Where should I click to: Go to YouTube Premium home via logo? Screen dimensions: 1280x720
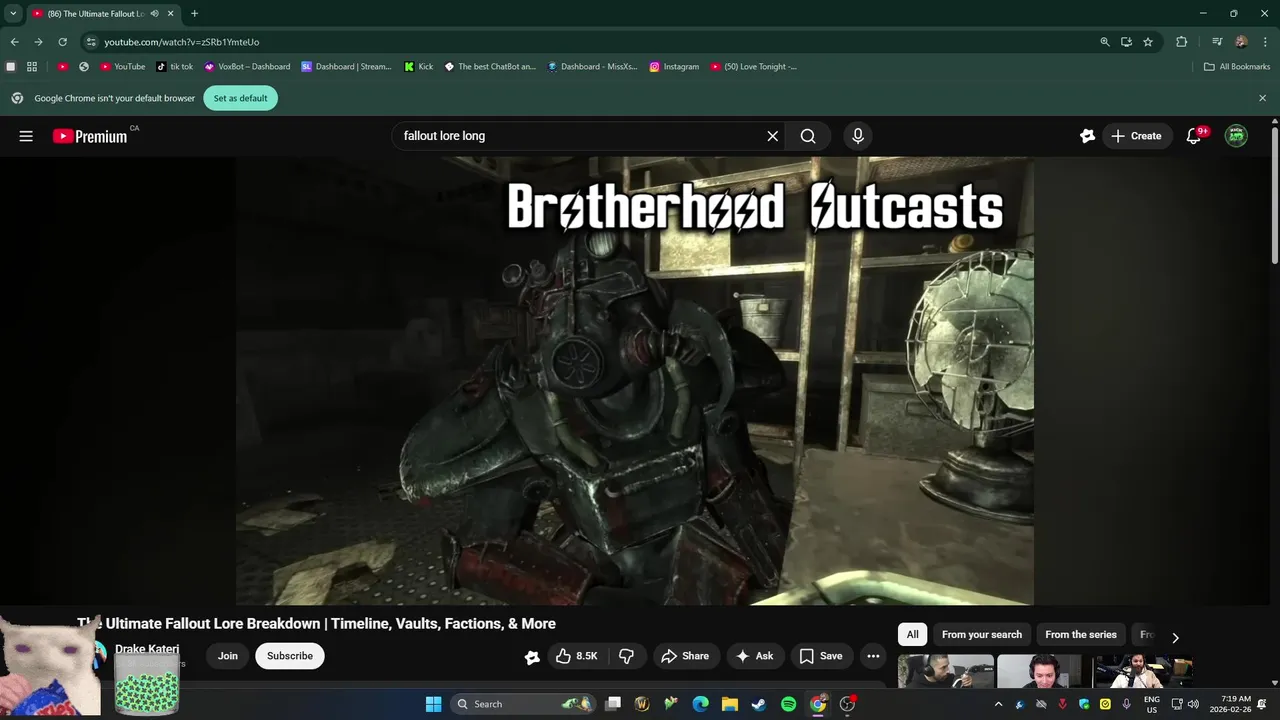pos(90,136)
